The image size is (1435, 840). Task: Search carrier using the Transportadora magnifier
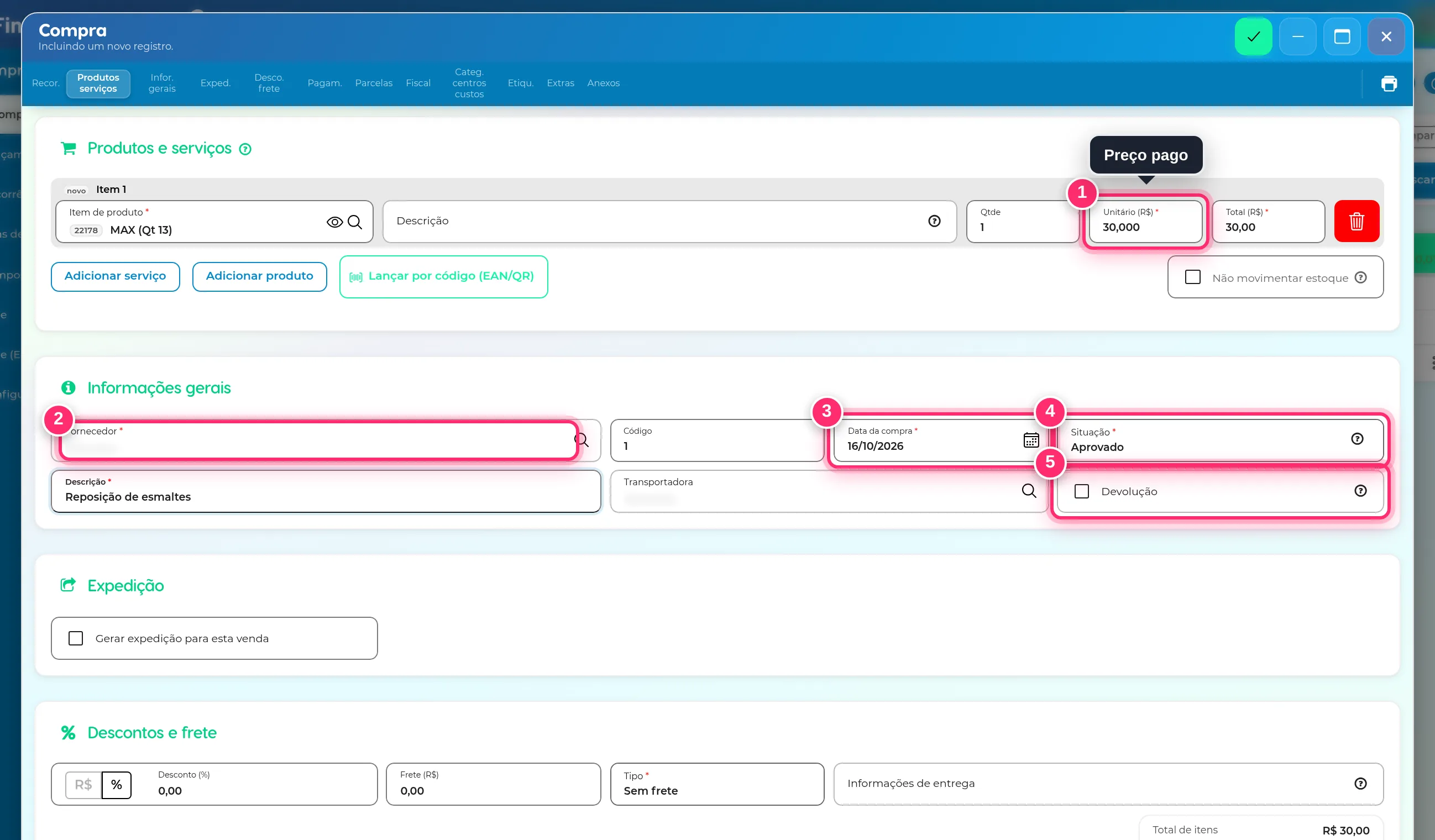point(1028,491)
